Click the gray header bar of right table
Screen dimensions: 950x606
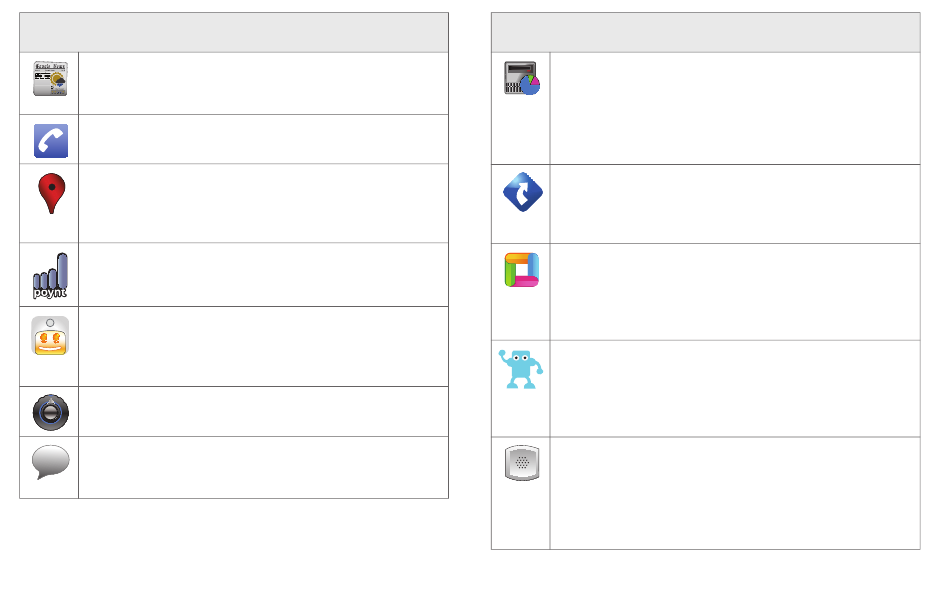tap(706, 32)
